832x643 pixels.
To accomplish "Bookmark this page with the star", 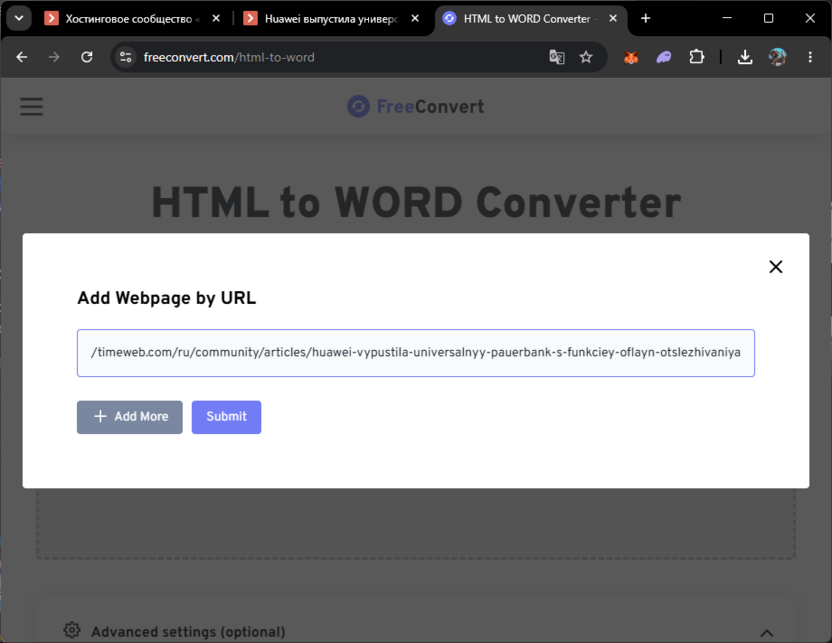I will click(586, 57).
